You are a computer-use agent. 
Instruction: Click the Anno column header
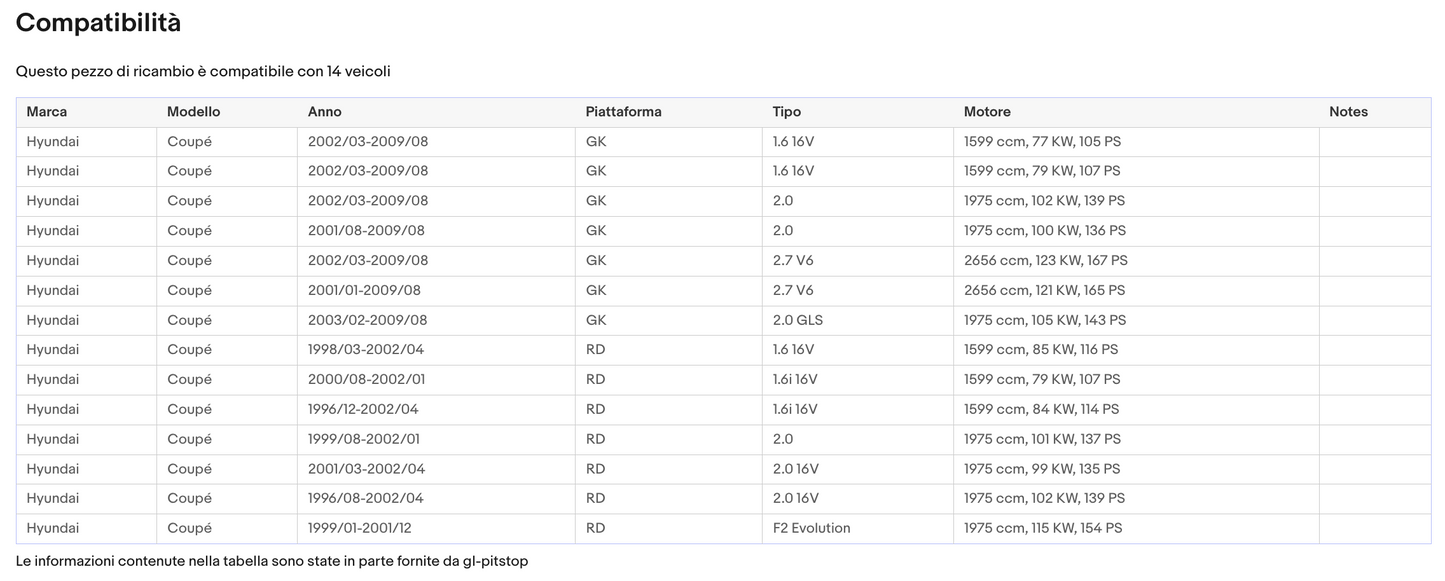324,112
